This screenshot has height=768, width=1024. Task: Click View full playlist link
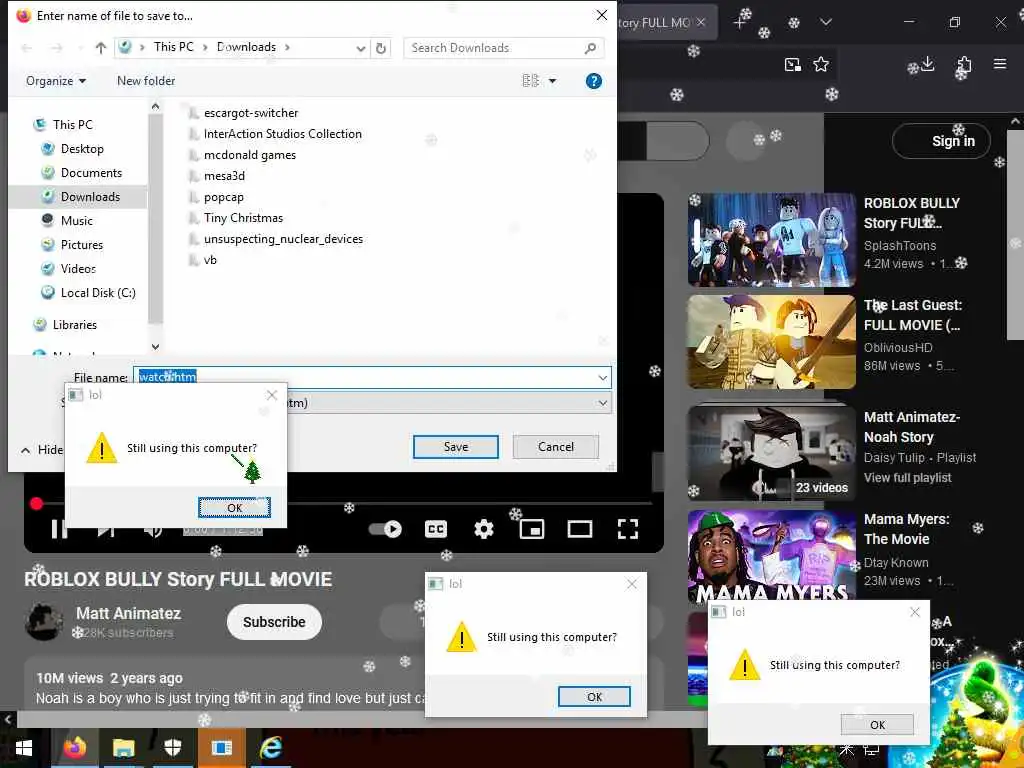[907, 478]
